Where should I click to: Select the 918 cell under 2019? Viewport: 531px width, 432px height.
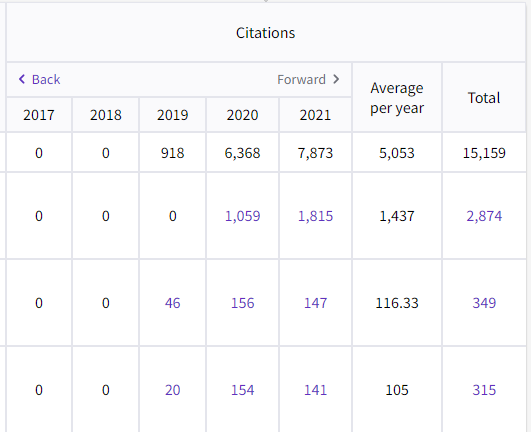[172, 153]
